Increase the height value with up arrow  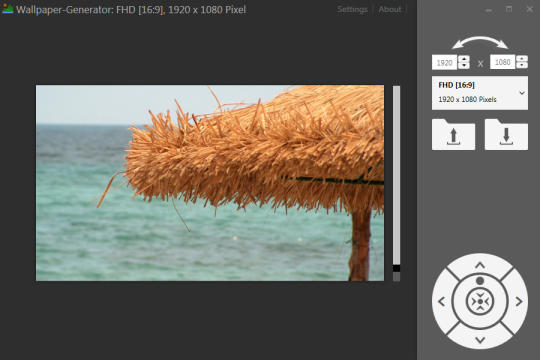[x=522, y=59]
